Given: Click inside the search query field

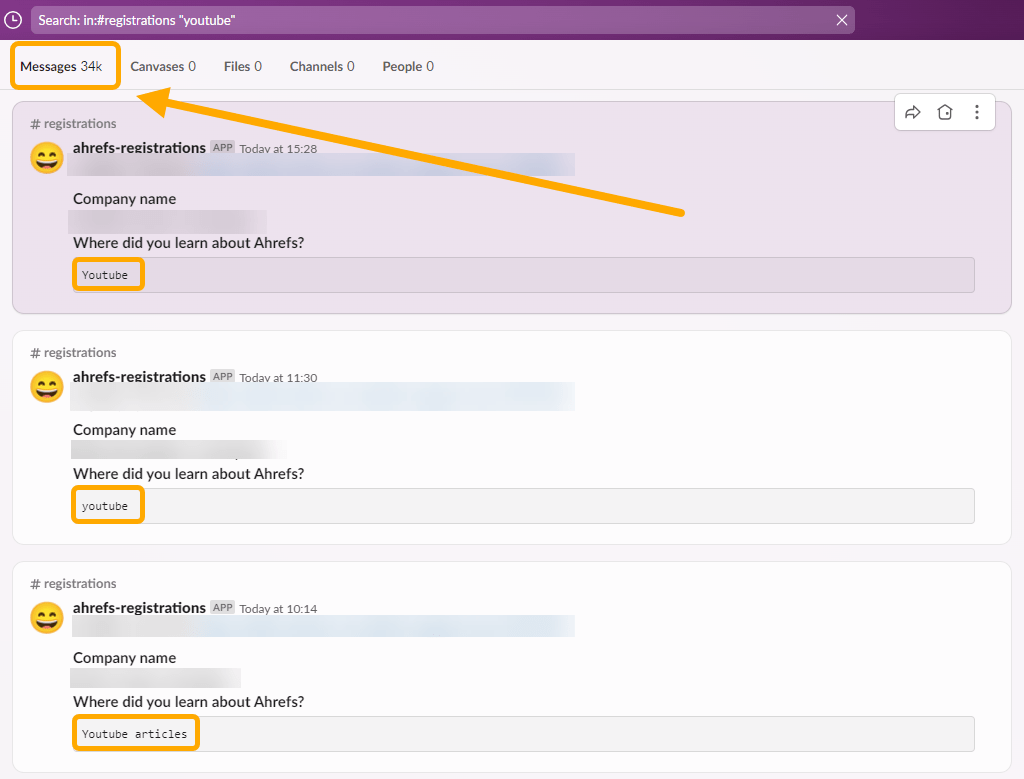Looking at the screenshot, I should point(430,20).
